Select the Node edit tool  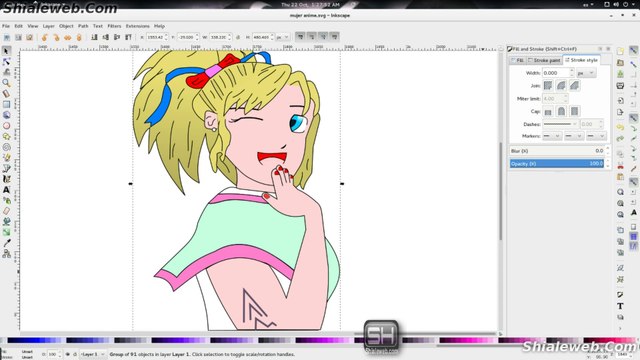pos(6,62)
